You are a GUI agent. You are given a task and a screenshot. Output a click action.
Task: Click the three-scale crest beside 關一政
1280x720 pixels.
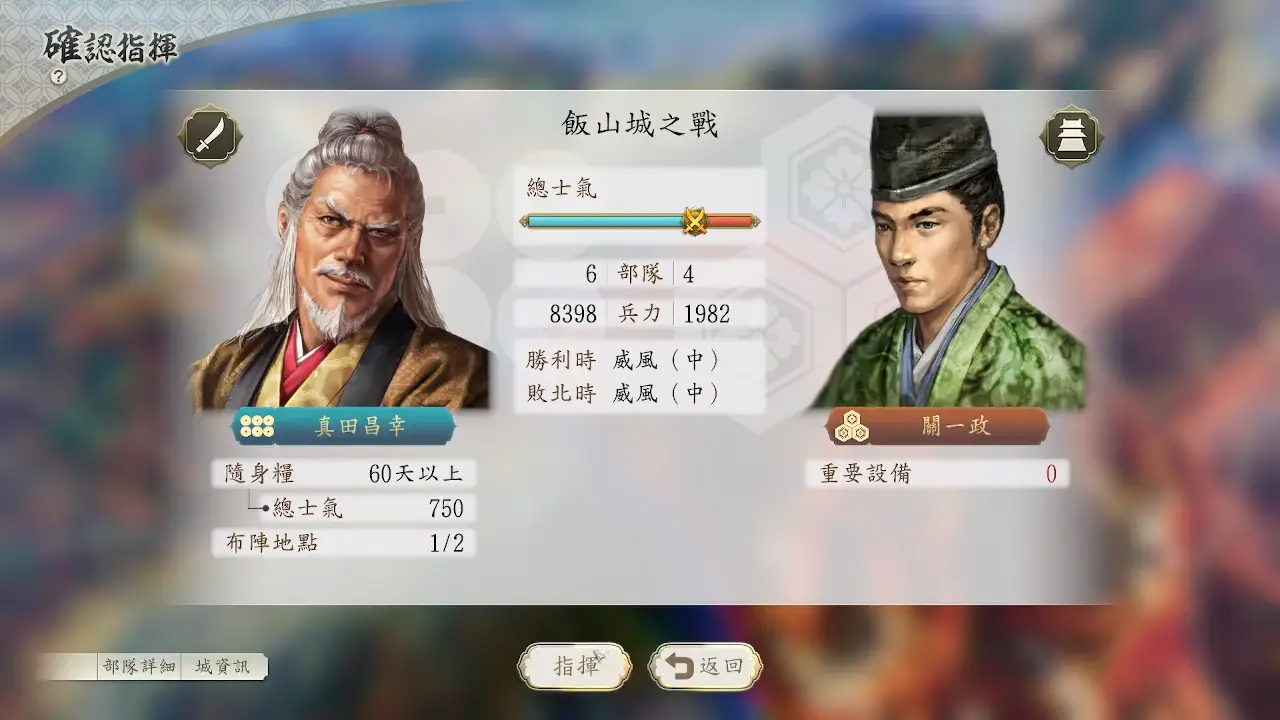tap(851, 427)
